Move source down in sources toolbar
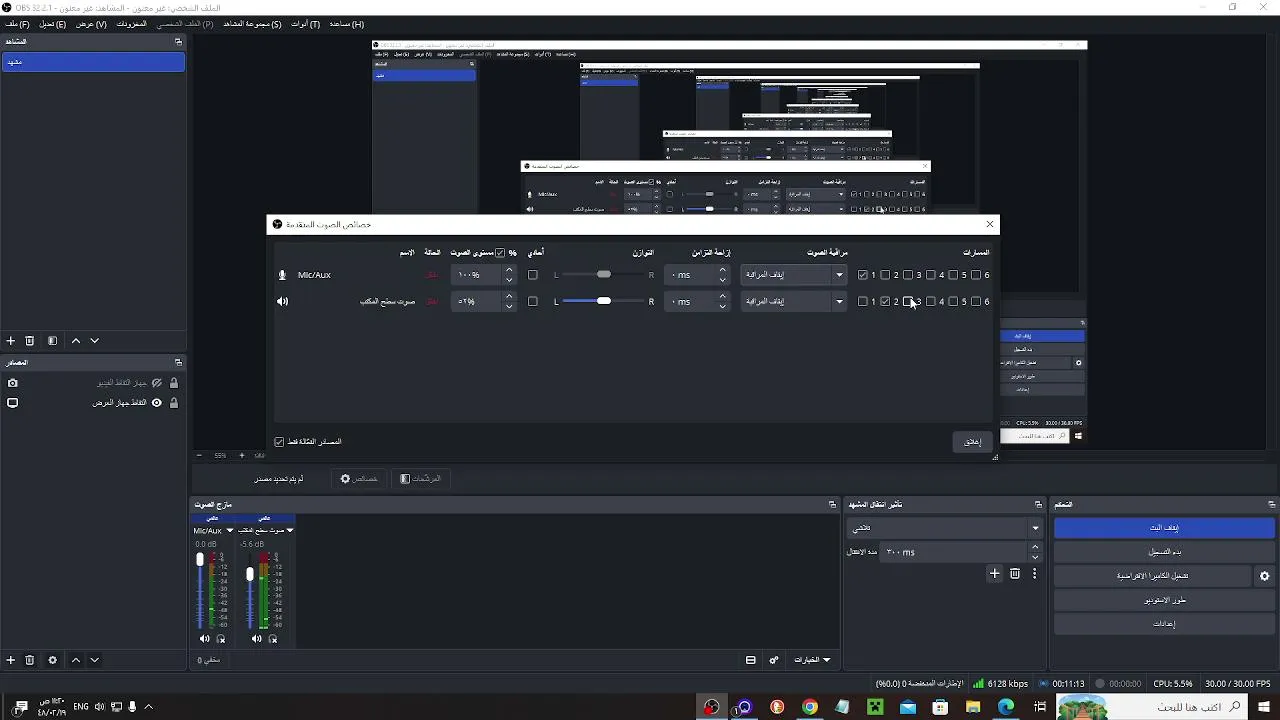The width and height of the screenshot is (1280, 720). (x=95, y=660)
